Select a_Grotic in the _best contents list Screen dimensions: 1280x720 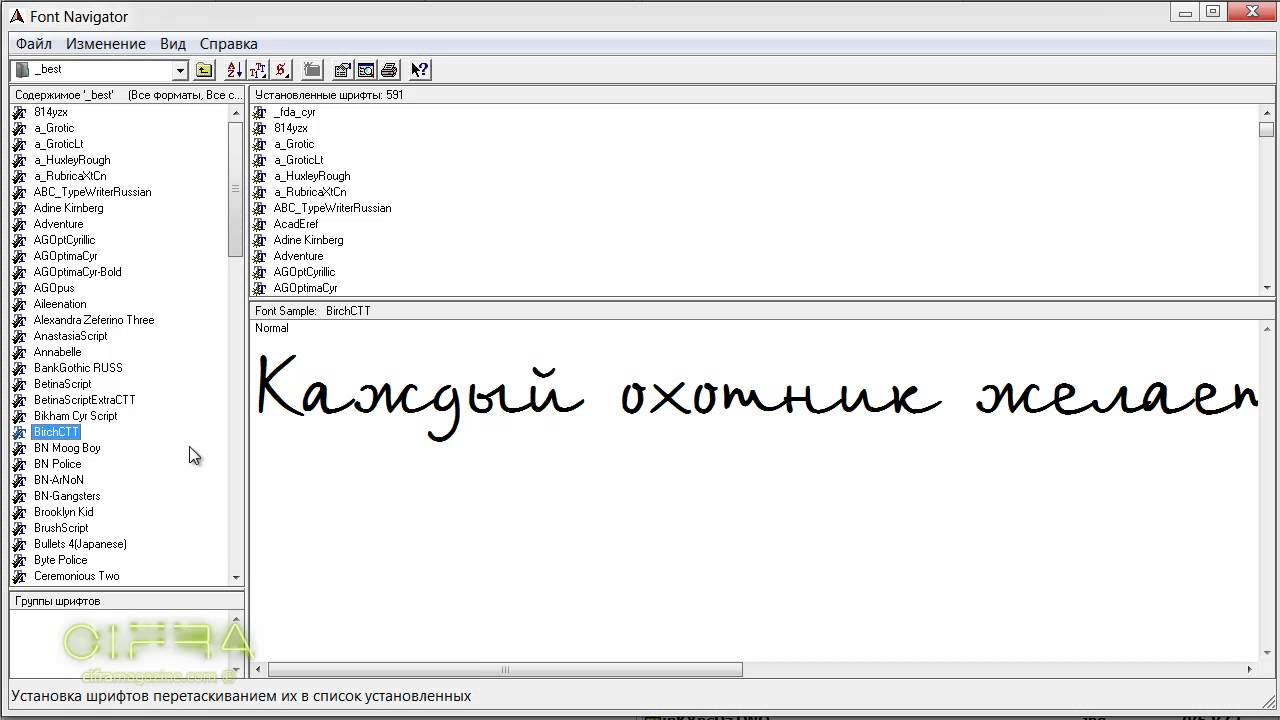point(54,128)
